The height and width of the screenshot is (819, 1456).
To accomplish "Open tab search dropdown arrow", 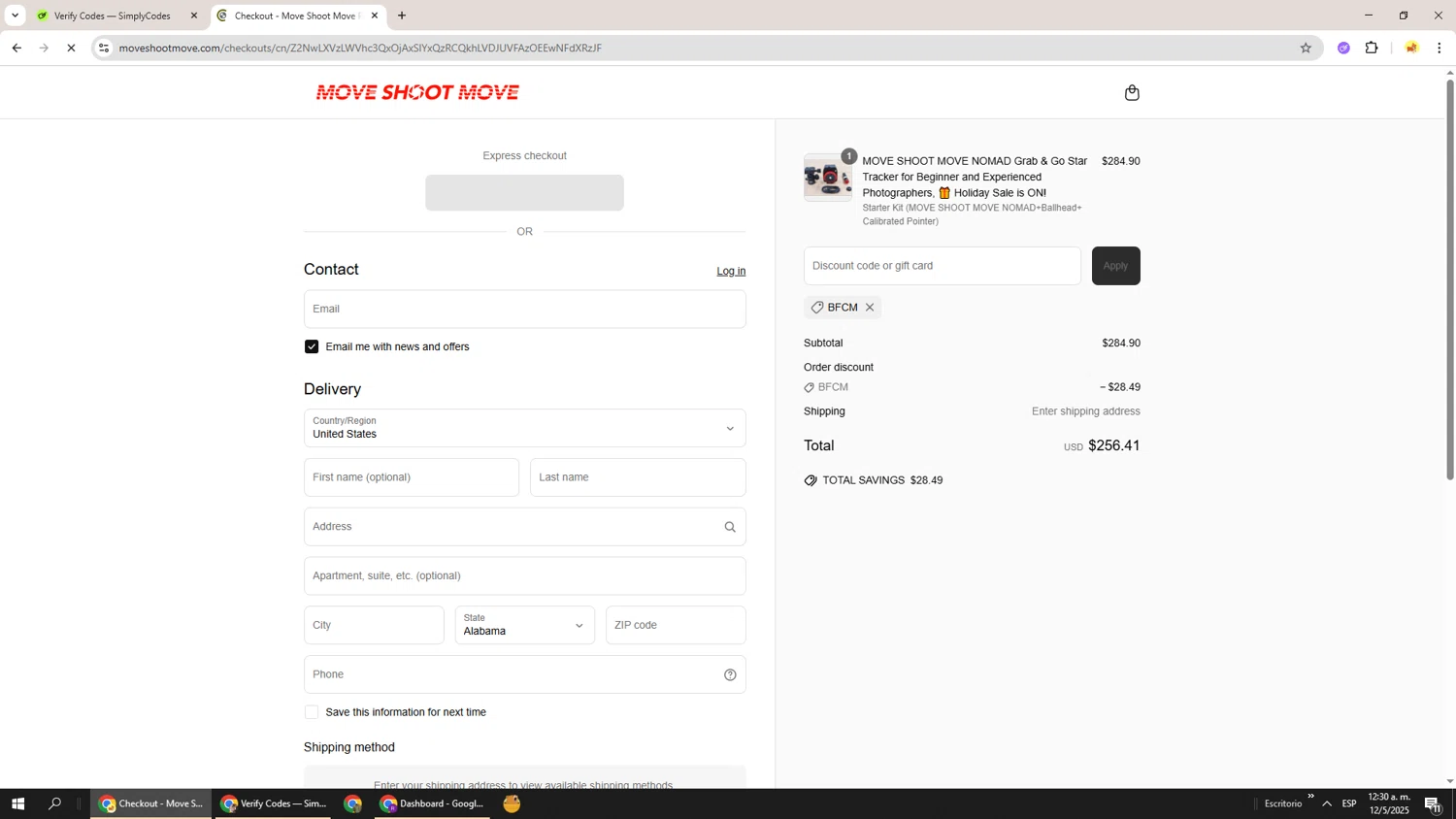I will (x=15, y=16).
